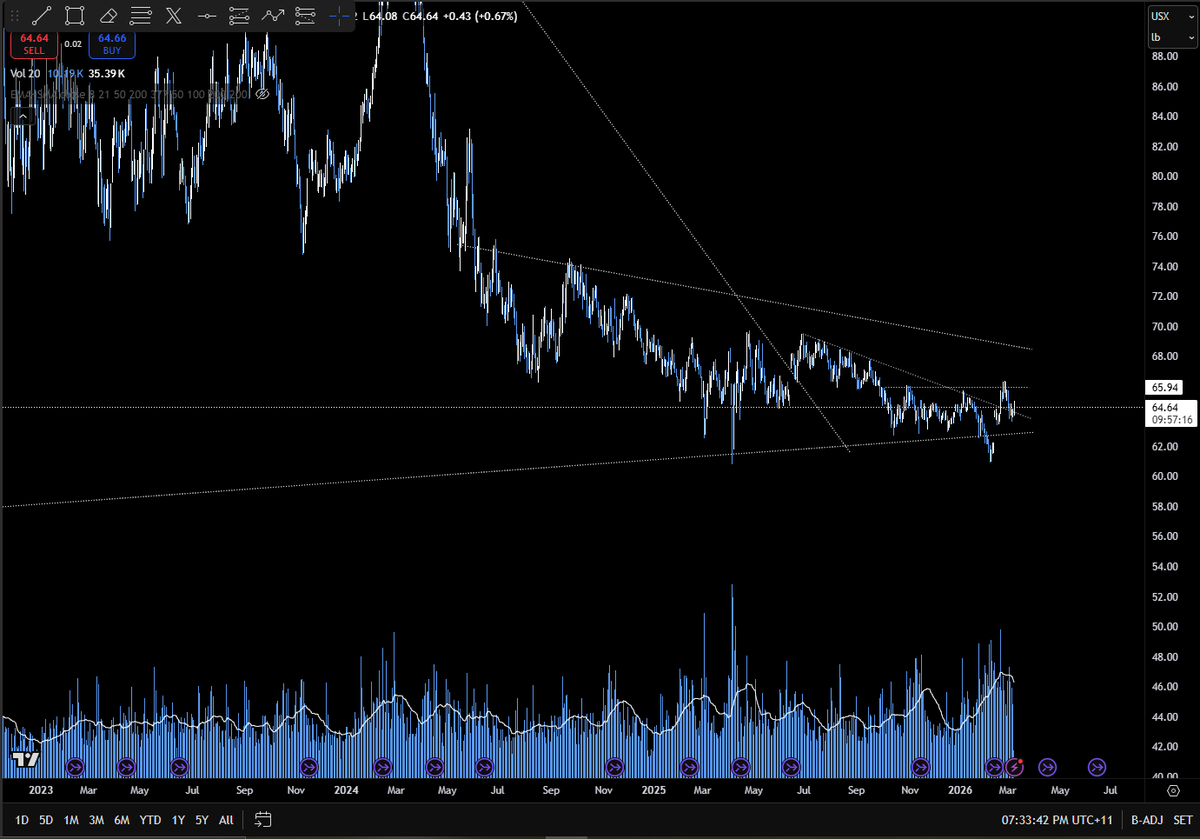Screen dimensions: 1200x839
Task: Select the Fib Retracement tool
Action: click(x=141, y=15)
